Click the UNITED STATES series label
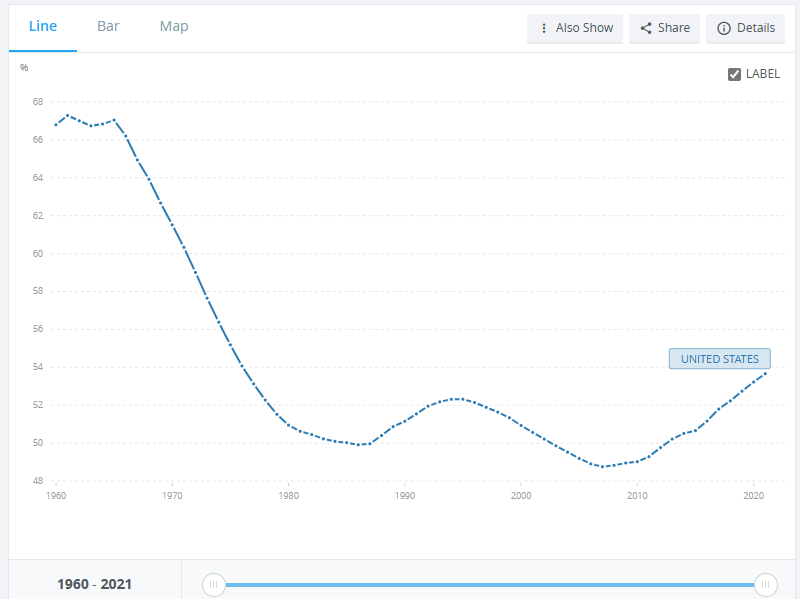Image resolution: width=800 pixels, height=599 pixels. click(720, 359)
